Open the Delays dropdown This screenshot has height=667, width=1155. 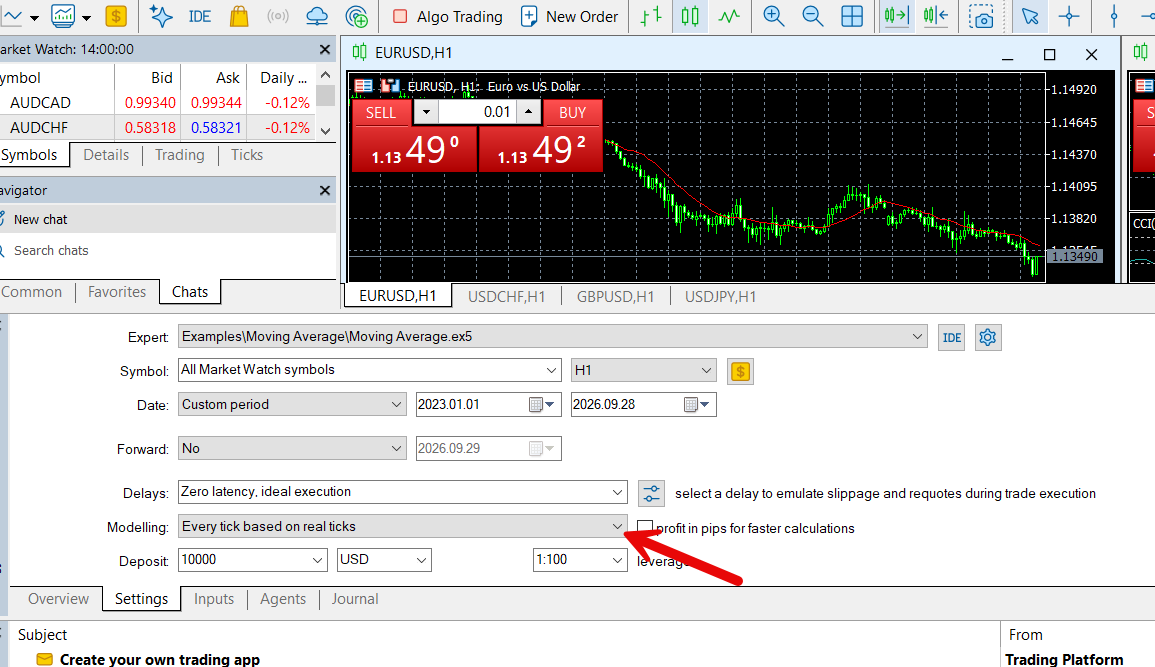pyautogui.click(x=617, y=492)
